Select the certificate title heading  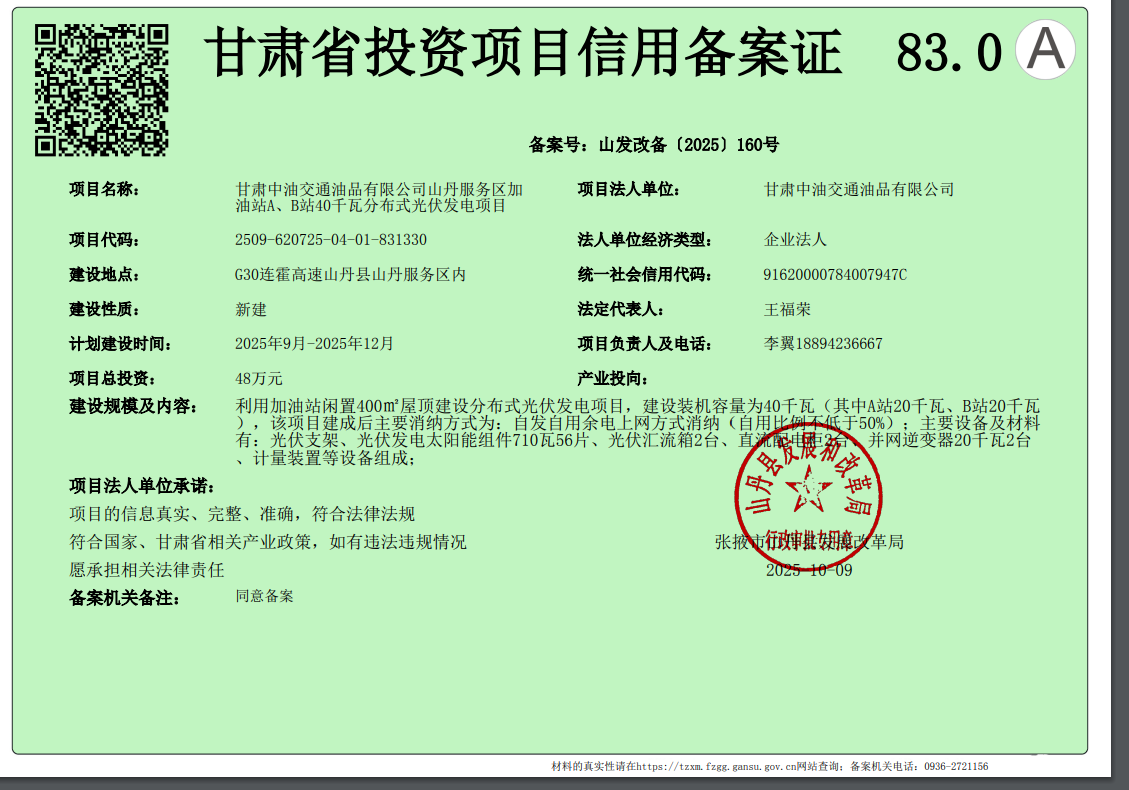point(523,53)
